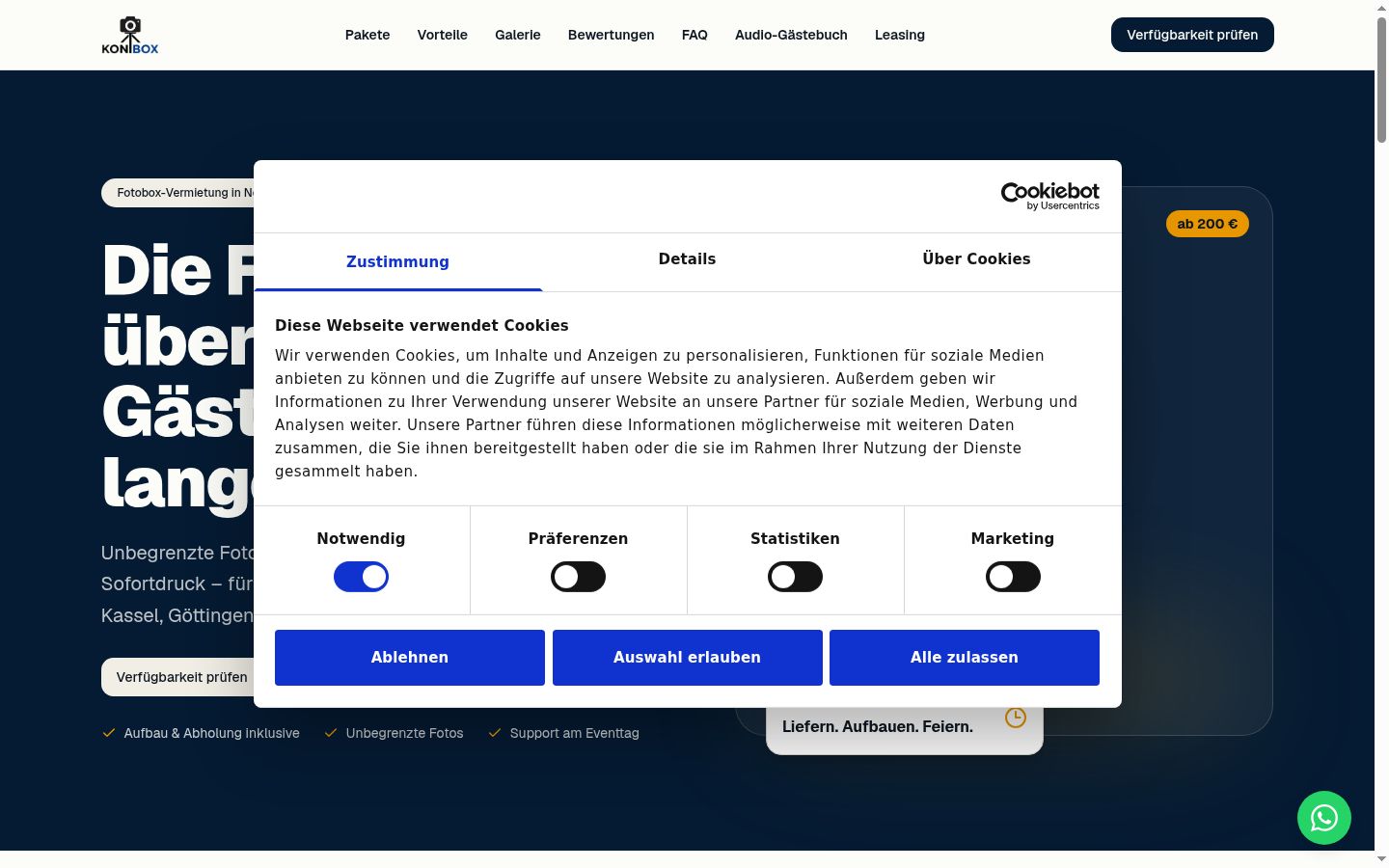The height and width of the screenshot is (868, 1389).
Task: Click the Ablehnen button
Action: coord(410,658)
